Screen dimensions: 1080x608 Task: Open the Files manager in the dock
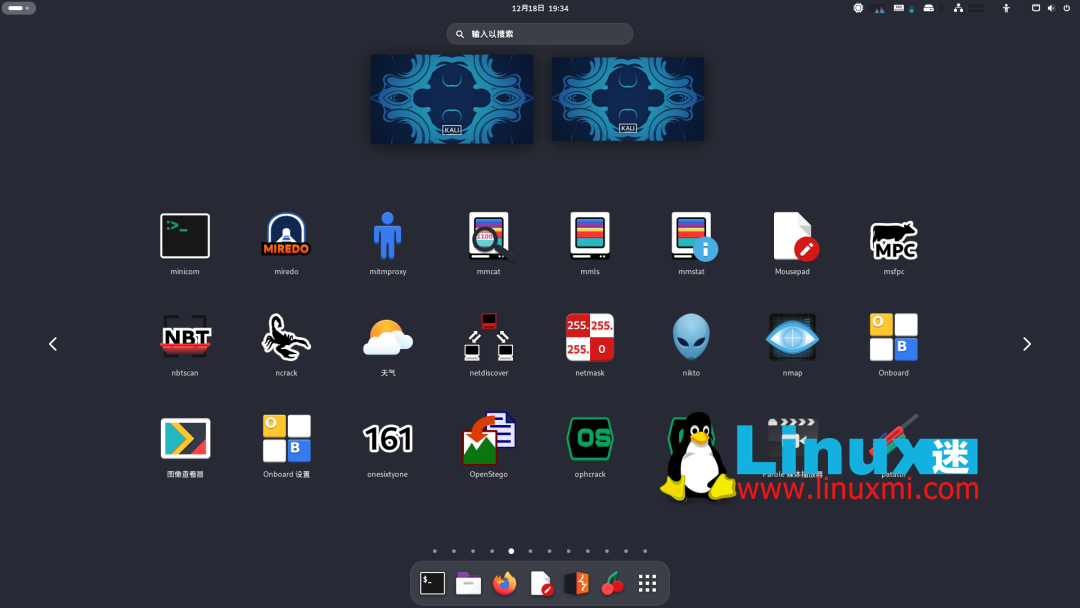[468, 583]
